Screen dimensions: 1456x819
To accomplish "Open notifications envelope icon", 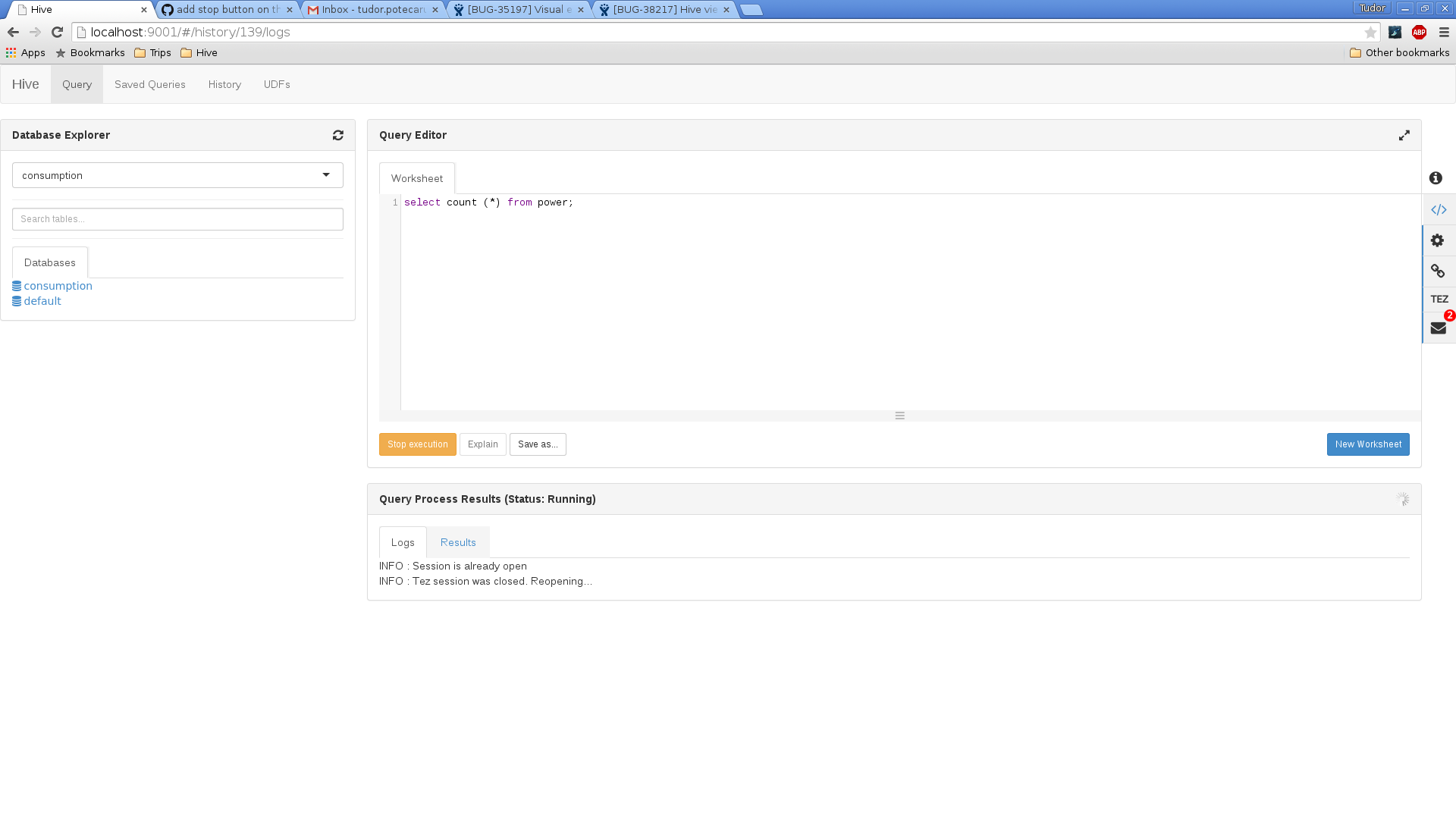I will point(1439,328).
